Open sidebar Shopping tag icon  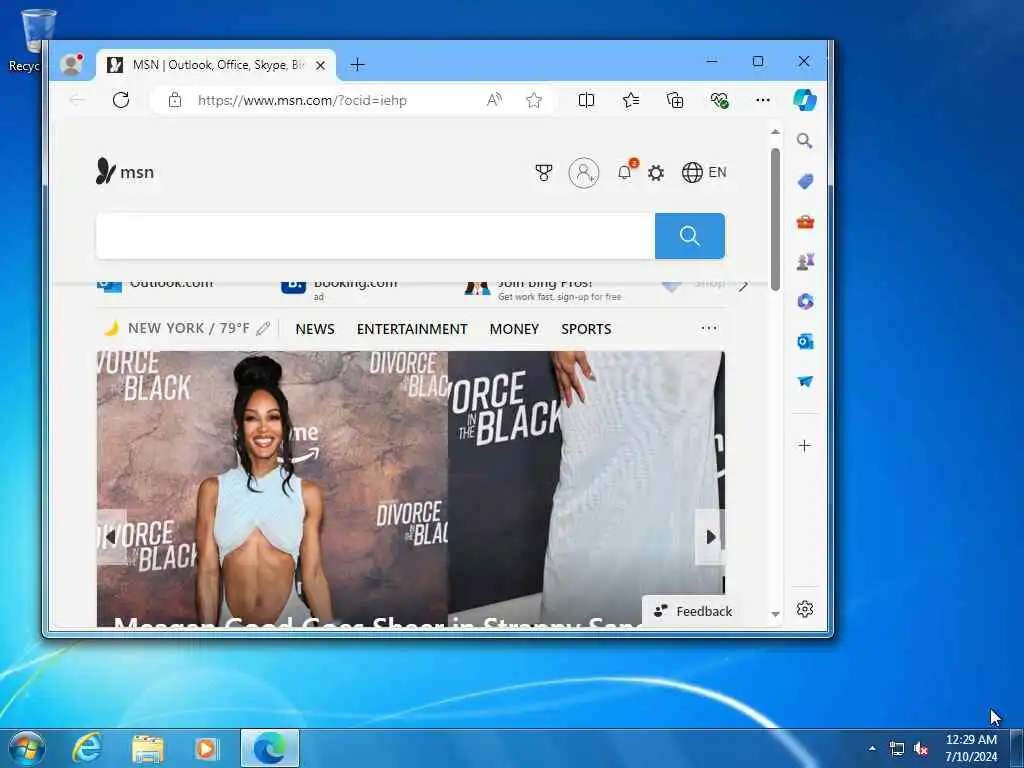805,182
